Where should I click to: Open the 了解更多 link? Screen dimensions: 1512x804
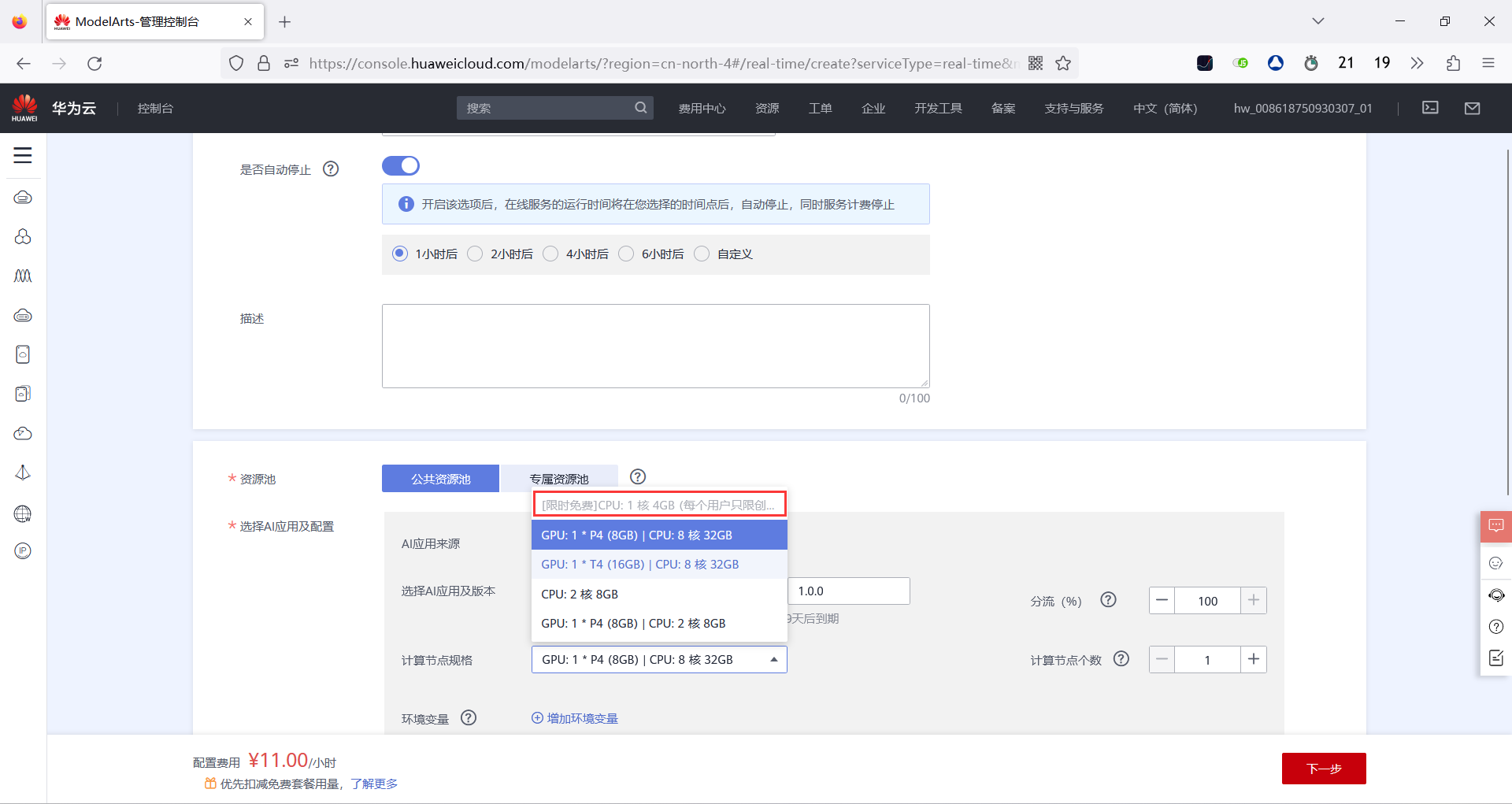[x=374, y=784]
